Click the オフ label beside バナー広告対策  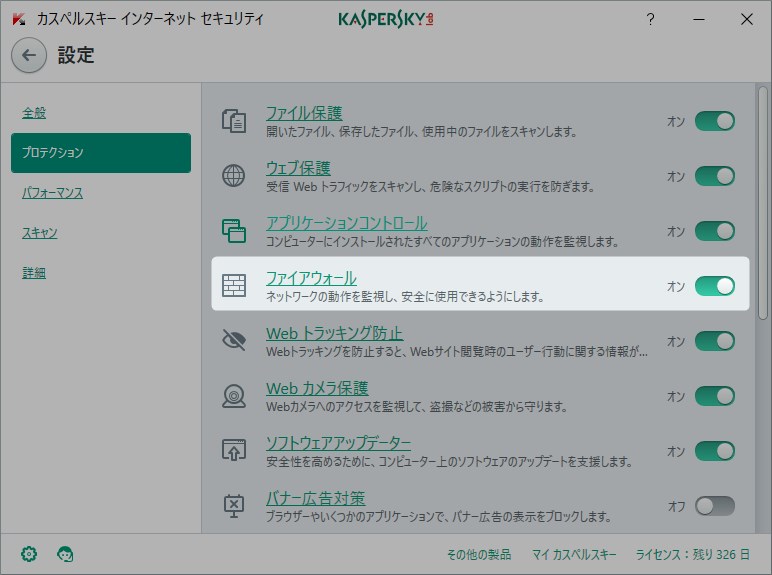click(x=676, y=506)
